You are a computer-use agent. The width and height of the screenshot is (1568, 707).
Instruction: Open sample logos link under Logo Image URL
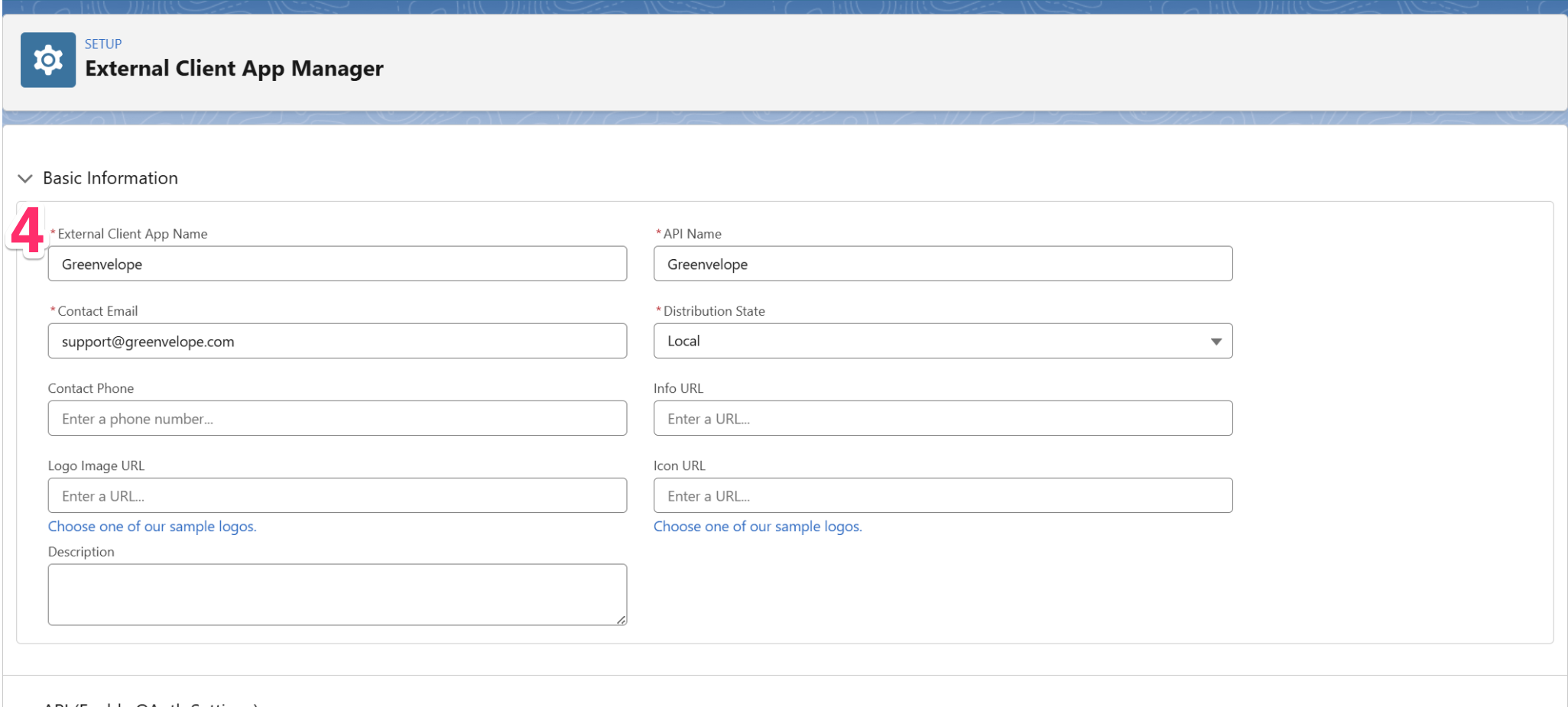[x=152, y=527]
